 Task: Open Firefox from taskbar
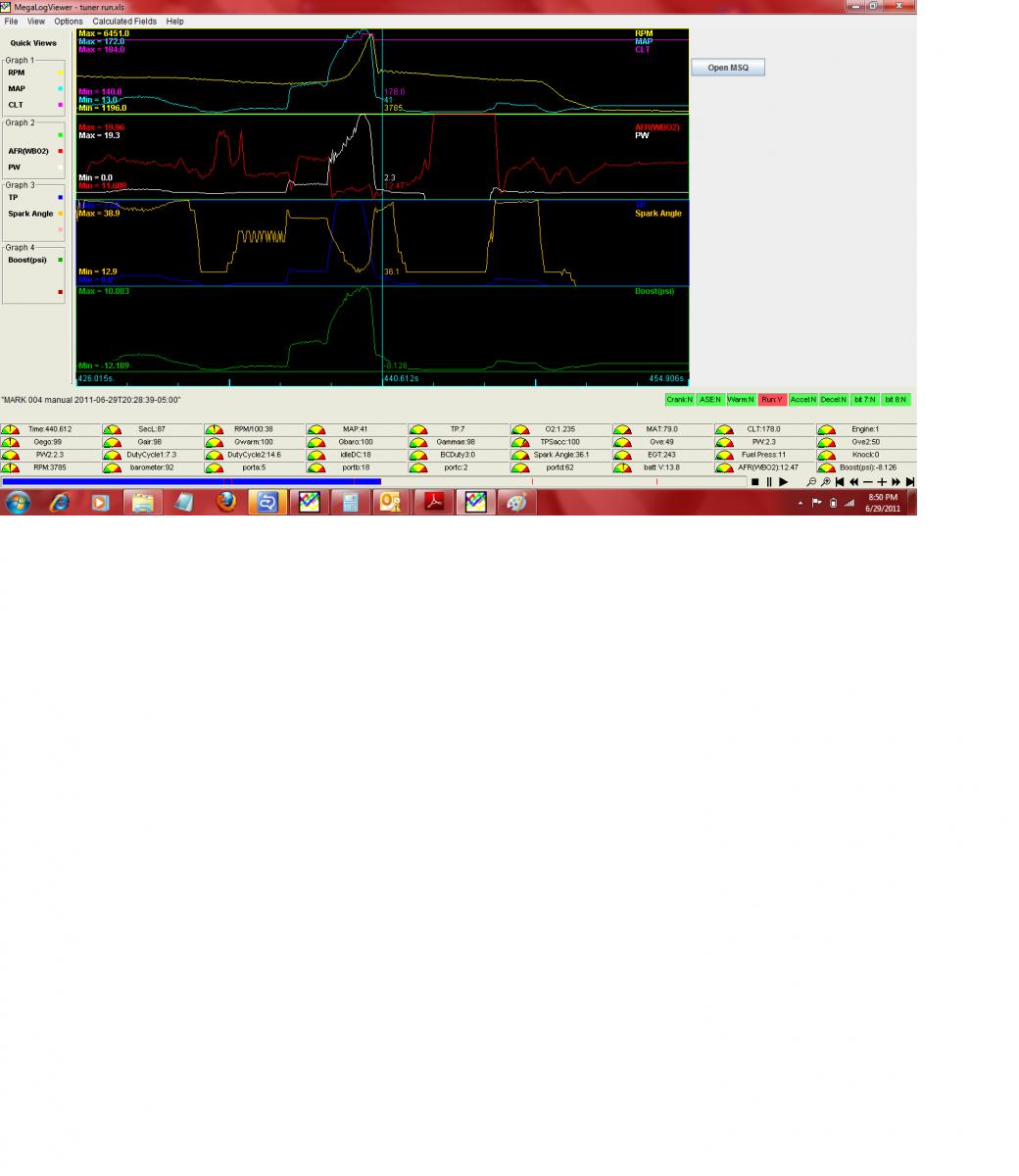(x=226, y=503)
